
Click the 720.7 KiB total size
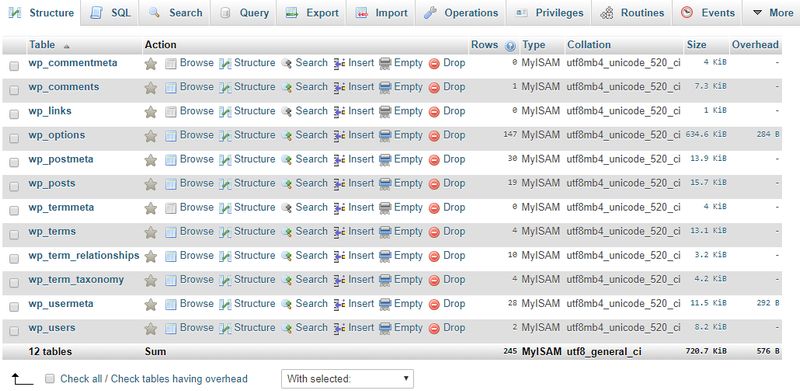coord(707,352)
